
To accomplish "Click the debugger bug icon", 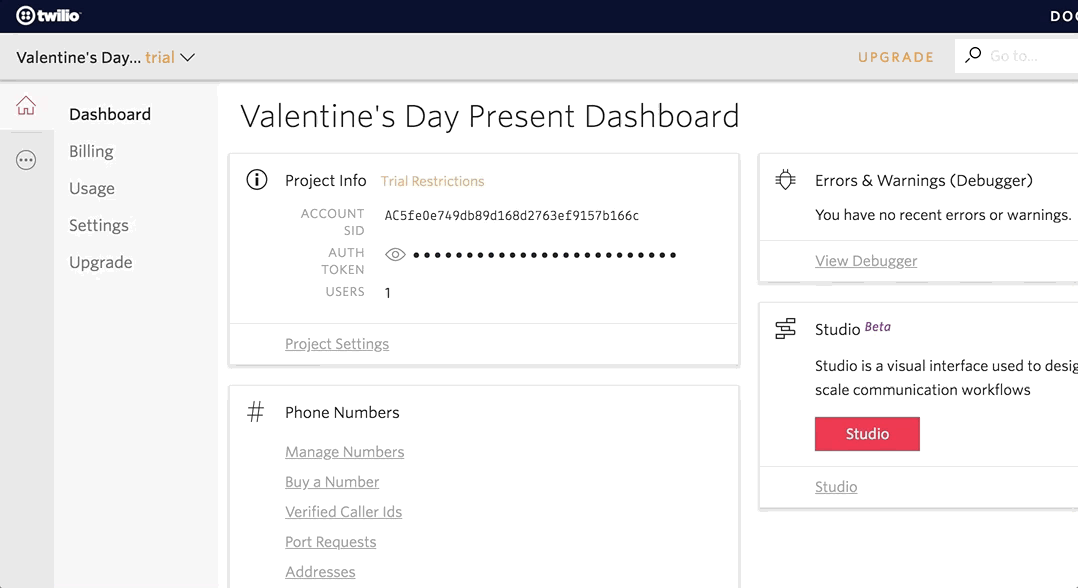I will click(x=785, y=180).
